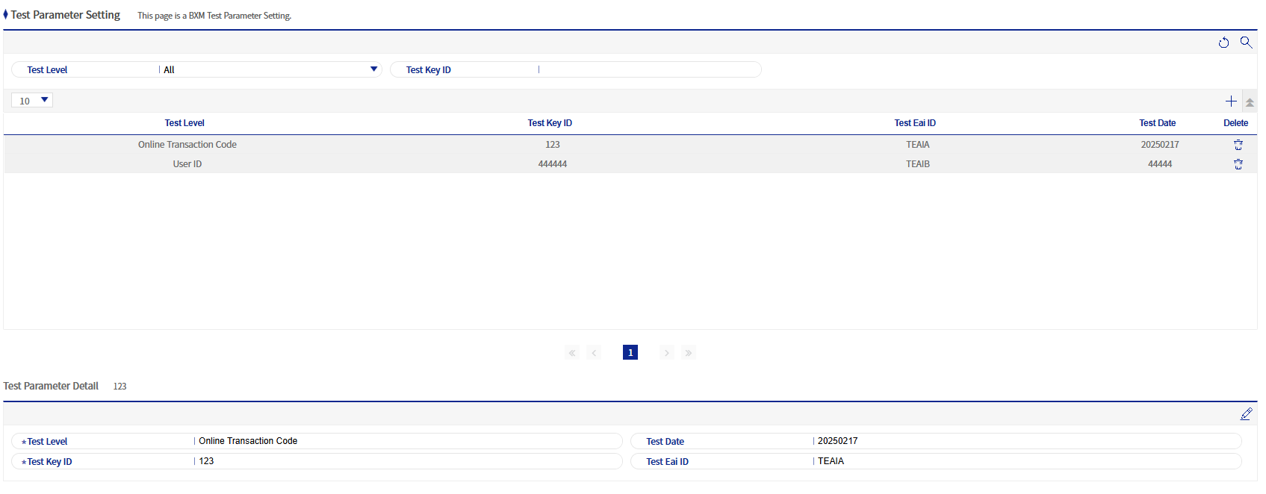Viewport: 1266px width, 494px height.
Task: Click the Test Eai ID detail field
Action: coord(1025,462)
